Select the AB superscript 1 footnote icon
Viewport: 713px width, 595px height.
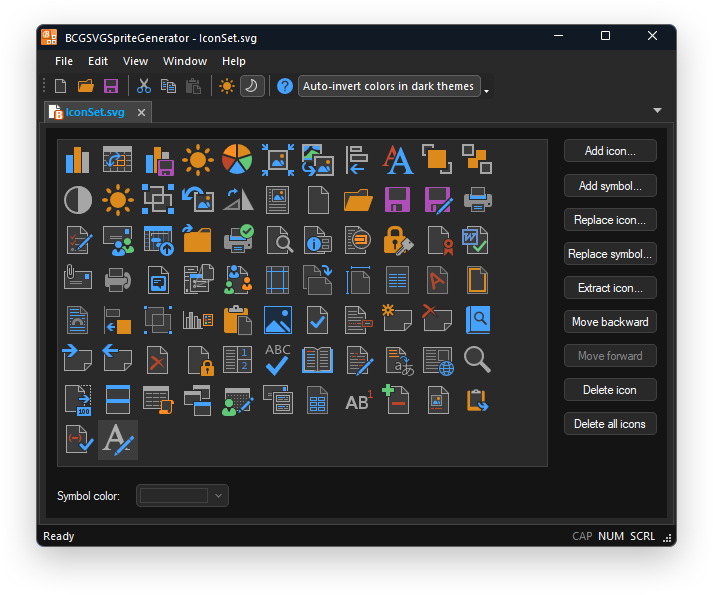coord(358,400)
